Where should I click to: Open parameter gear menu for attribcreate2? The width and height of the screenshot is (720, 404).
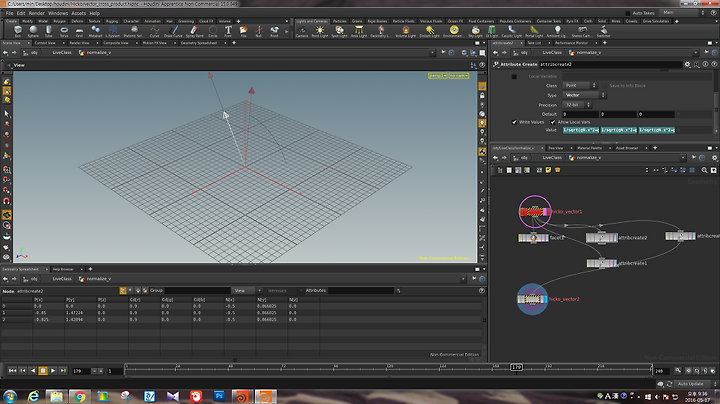[687, 64]
